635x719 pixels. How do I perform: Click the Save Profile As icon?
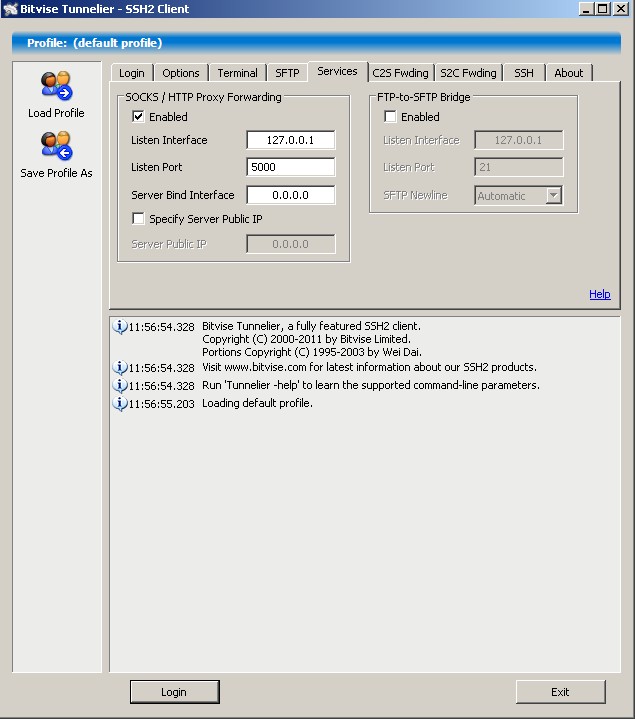[56, 146]
